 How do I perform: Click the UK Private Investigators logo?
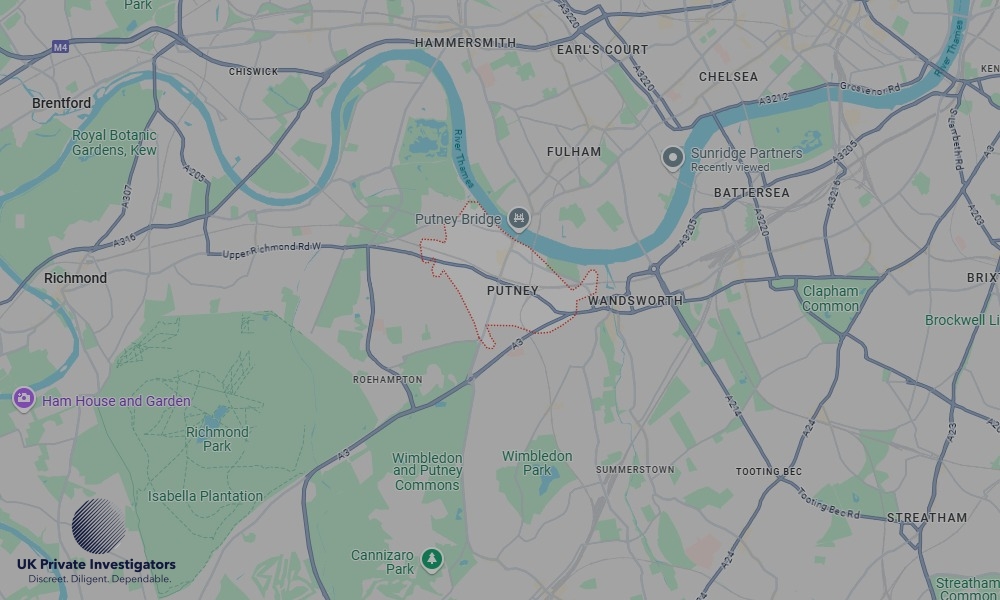[x=96, y=541]
